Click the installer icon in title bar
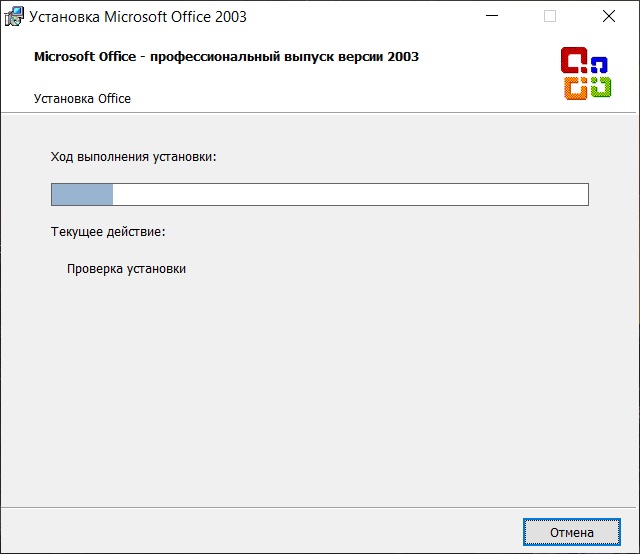Viewport: 640px width, 554px height. pyautogui.click(x=14, y=17)
